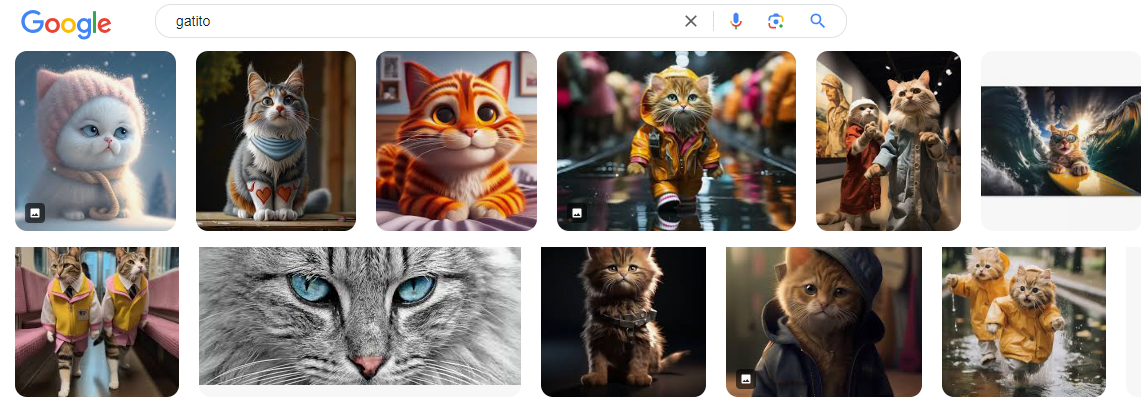The image size is (1141, 411).
Task: Click image badge on hooded orange kitten
Action: click(745, 379)
